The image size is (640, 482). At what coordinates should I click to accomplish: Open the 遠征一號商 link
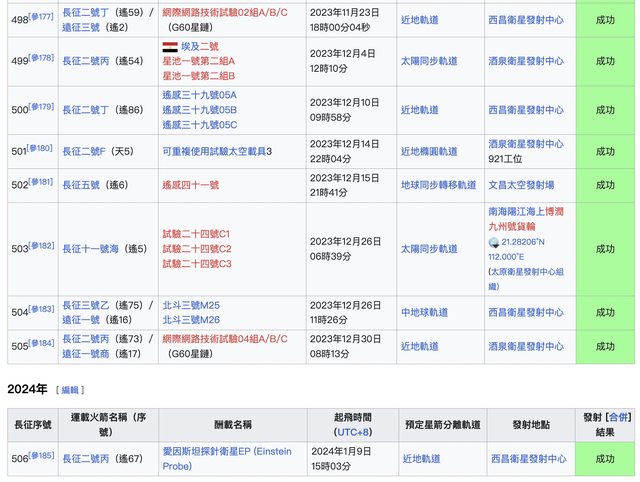tap(86, 354)
